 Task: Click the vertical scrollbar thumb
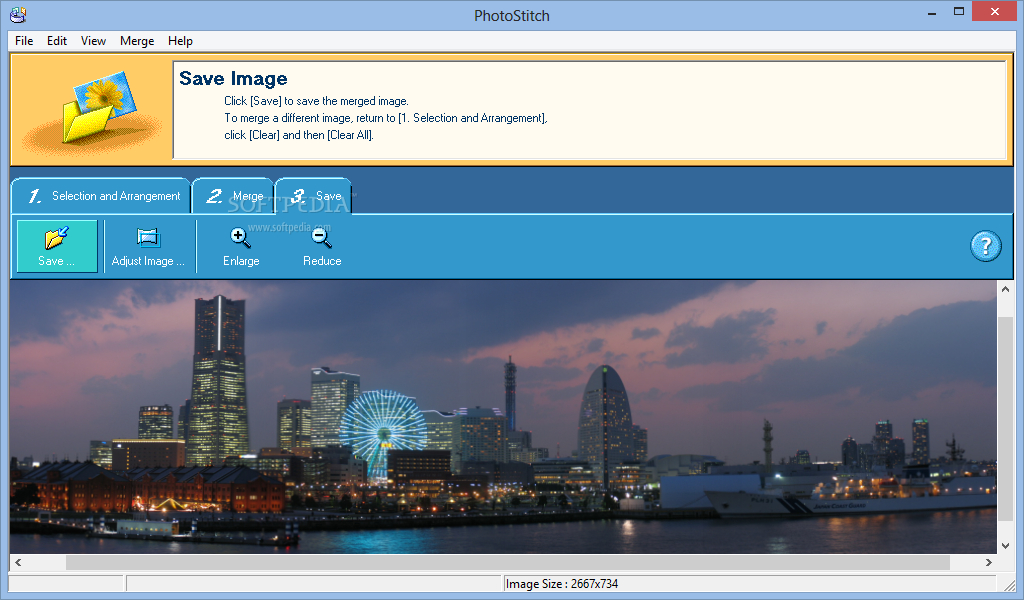click(1005, 418)
